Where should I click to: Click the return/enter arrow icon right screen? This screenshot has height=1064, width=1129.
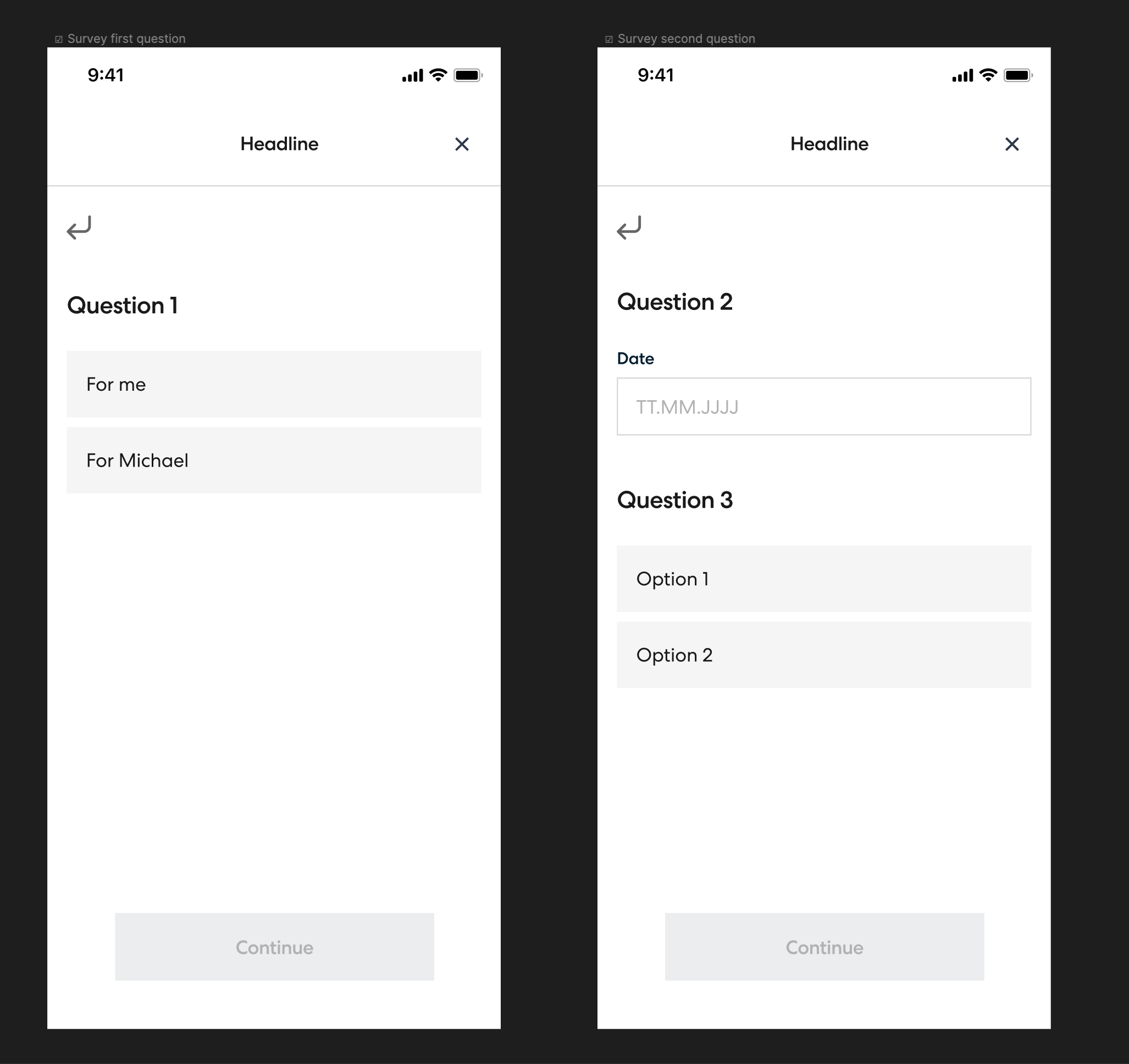[630, 227]
